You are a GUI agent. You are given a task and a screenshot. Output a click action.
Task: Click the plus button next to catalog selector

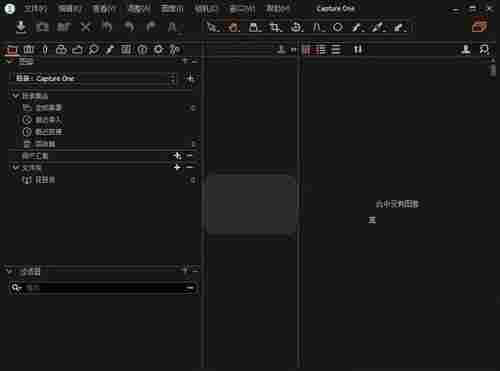tap(190, 79)
